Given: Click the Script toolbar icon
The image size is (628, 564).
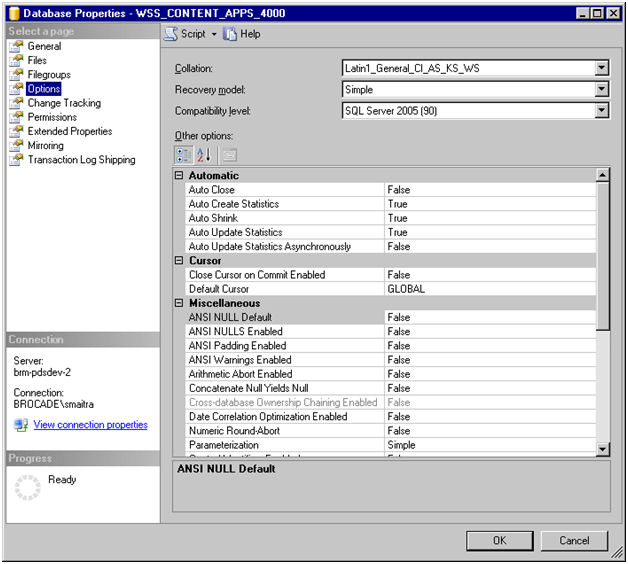Looking at the screenshot, I should click(171, 33).
